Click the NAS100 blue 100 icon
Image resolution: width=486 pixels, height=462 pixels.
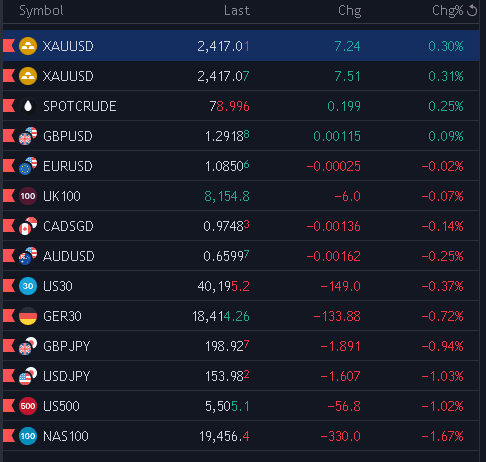click(28, 436)
